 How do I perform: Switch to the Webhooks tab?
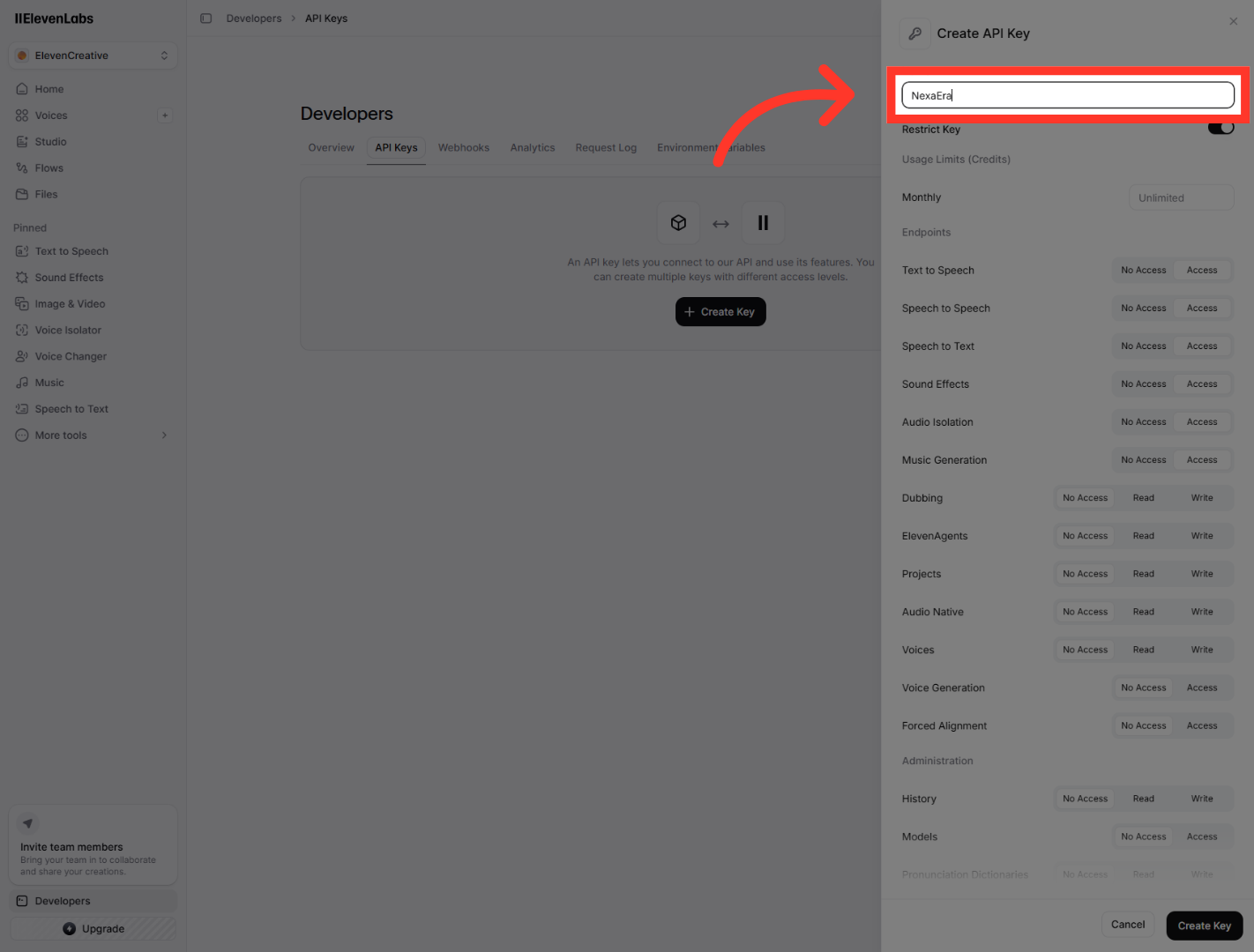coord(464,148)
